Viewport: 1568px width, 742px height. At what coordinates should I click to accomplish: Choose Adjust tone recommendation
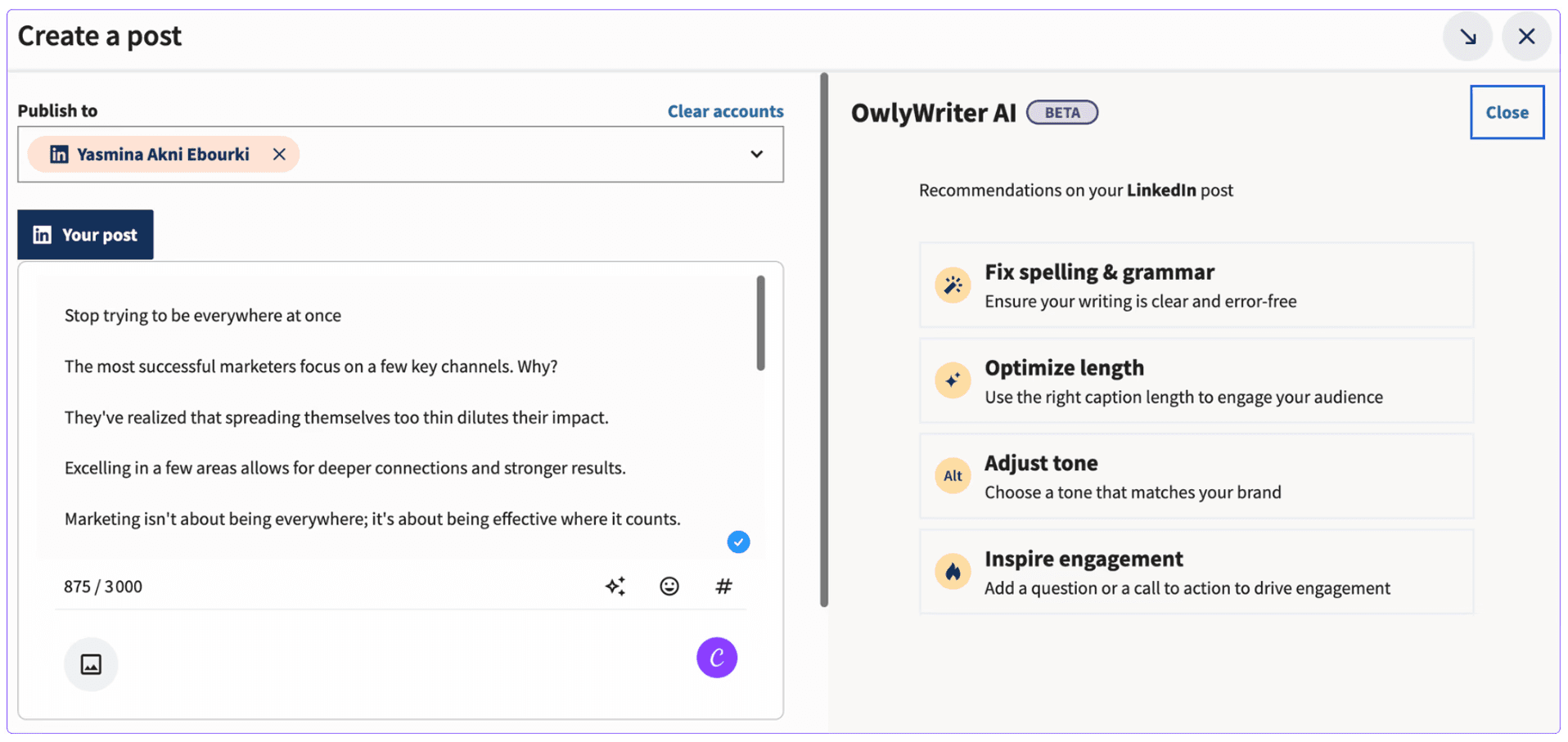[x=1196, y=476]
